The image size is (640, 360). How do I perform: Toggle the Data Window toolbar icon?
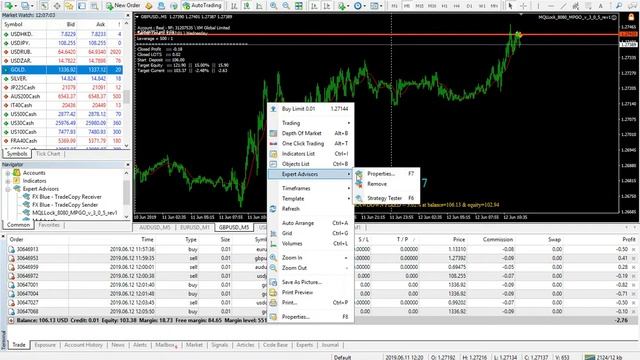click(57, 6)
